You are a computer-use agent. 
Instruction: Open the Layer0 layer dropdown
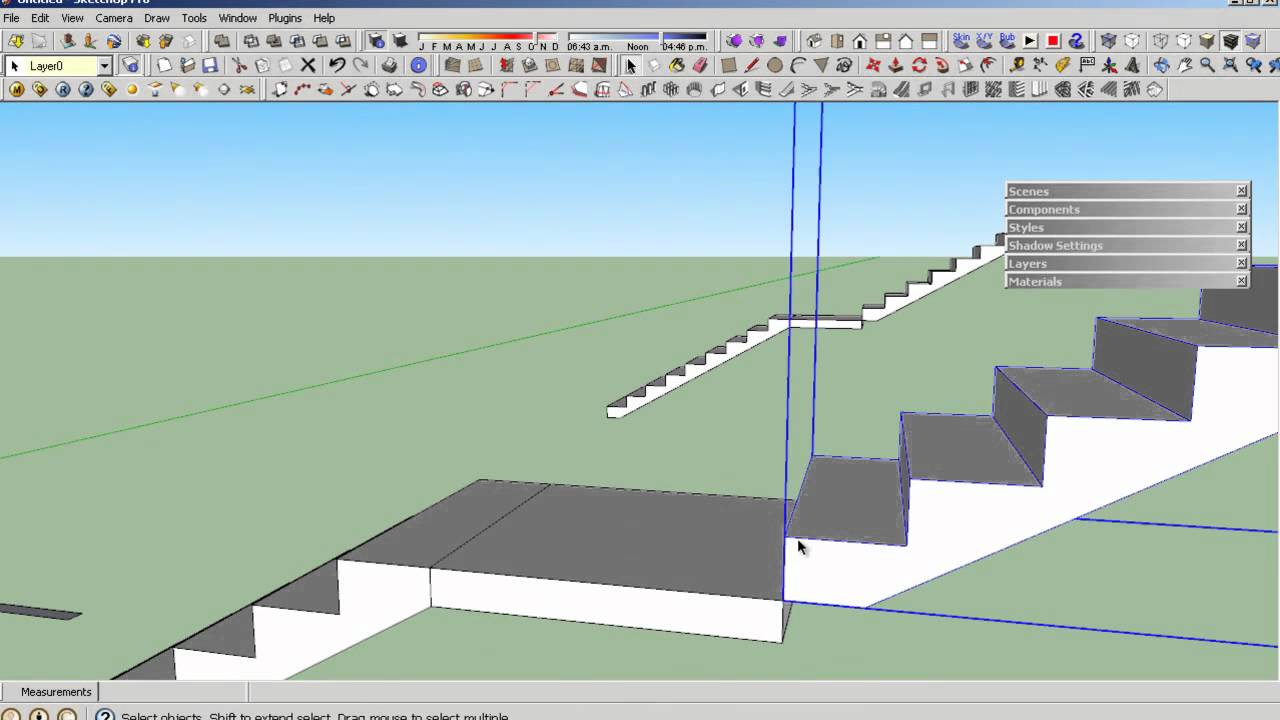[x=104, y=66]
